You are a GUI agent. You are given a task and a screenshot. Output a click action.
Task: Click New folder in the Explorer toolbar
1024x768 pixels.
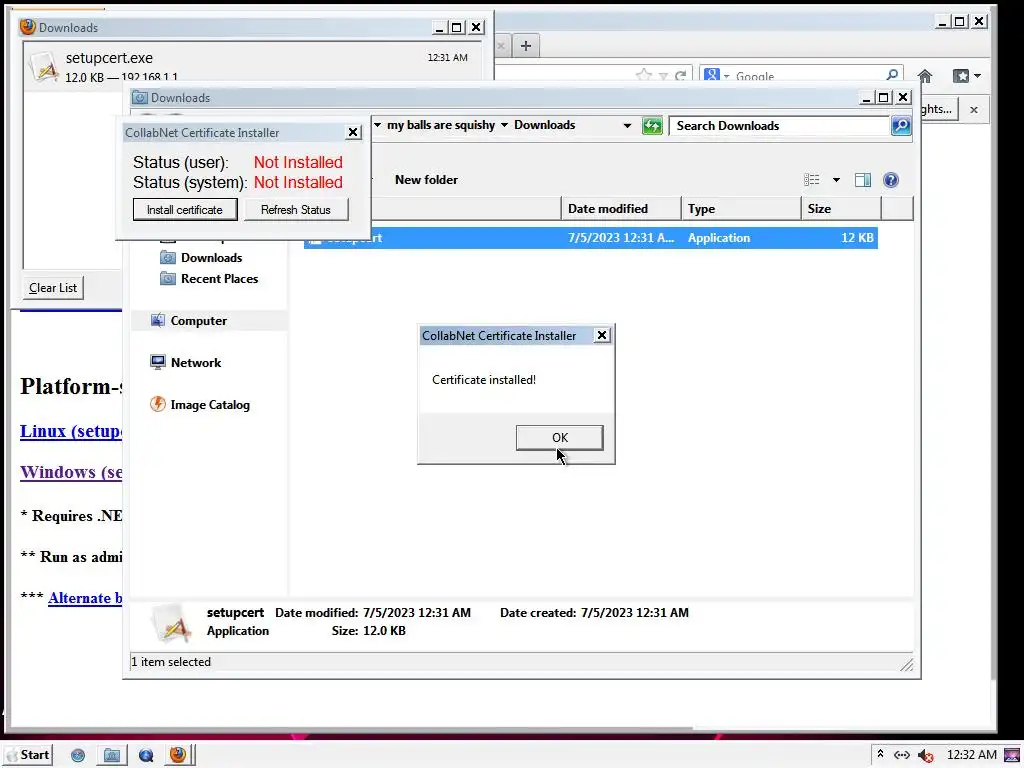[x=426, y=180]
